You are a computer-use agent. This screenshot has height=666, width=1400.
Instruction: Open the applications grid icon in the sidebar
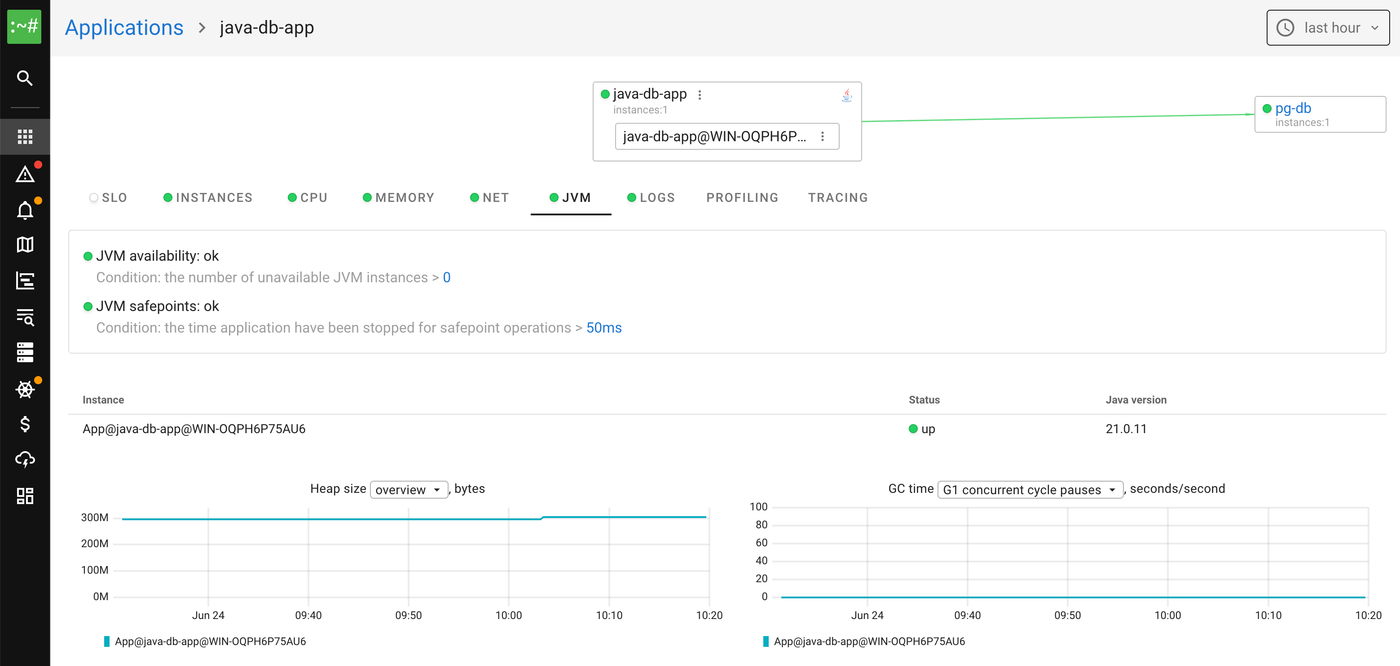25,137
